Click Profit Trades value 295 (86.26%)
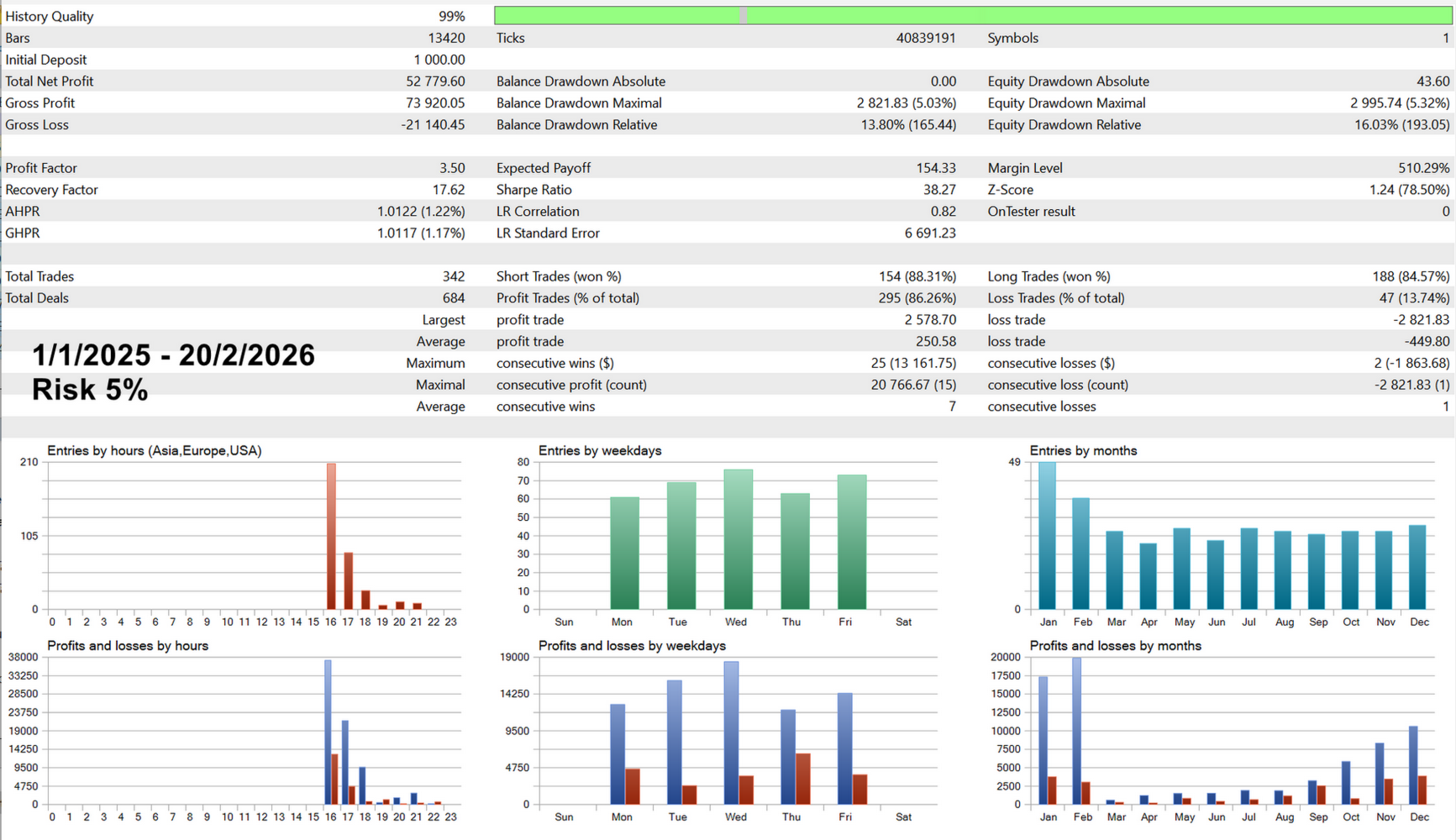1456x840 pixels. pos(916,298)
